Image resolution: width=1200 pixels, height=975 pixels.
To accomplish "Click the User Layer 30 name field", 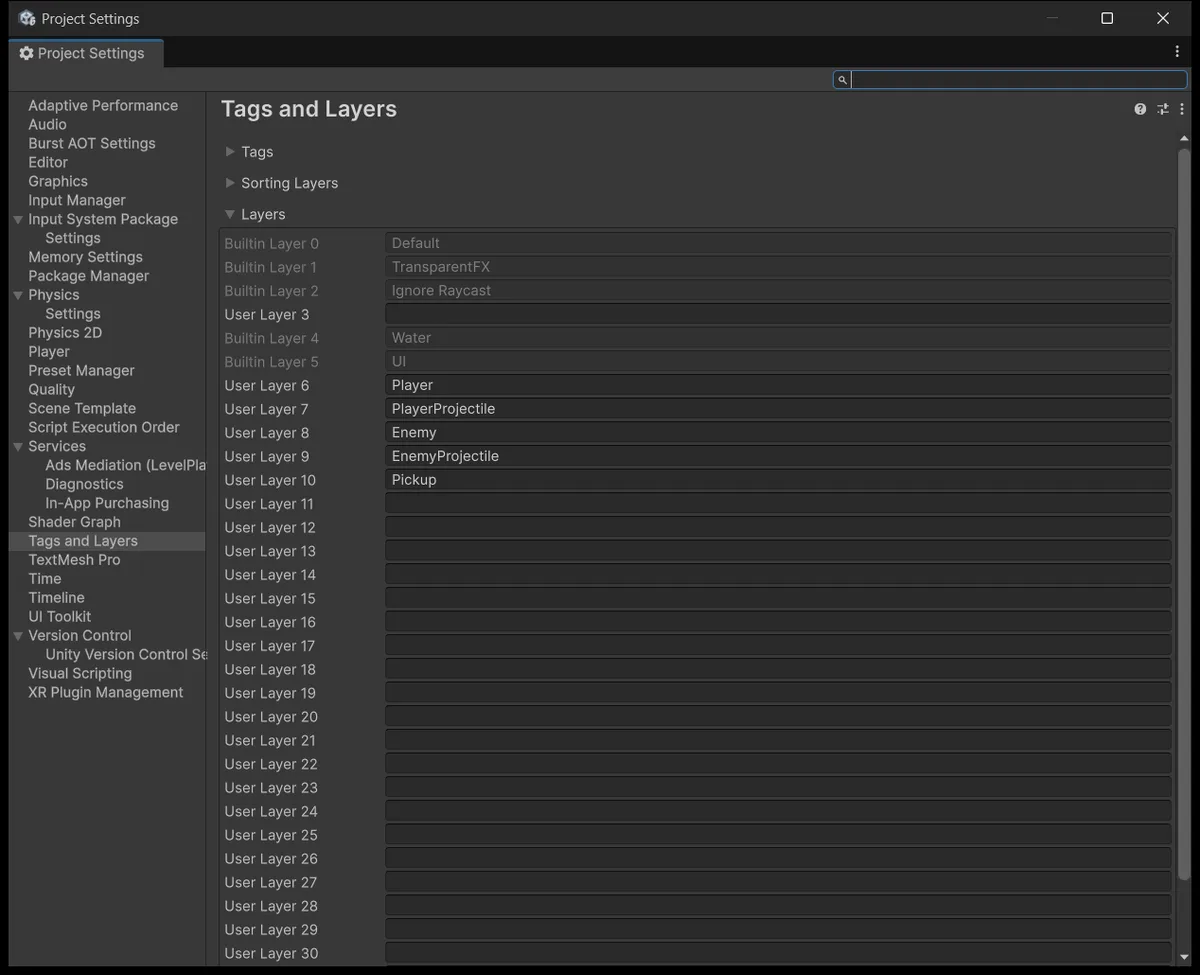I will (x=778, y=953).
